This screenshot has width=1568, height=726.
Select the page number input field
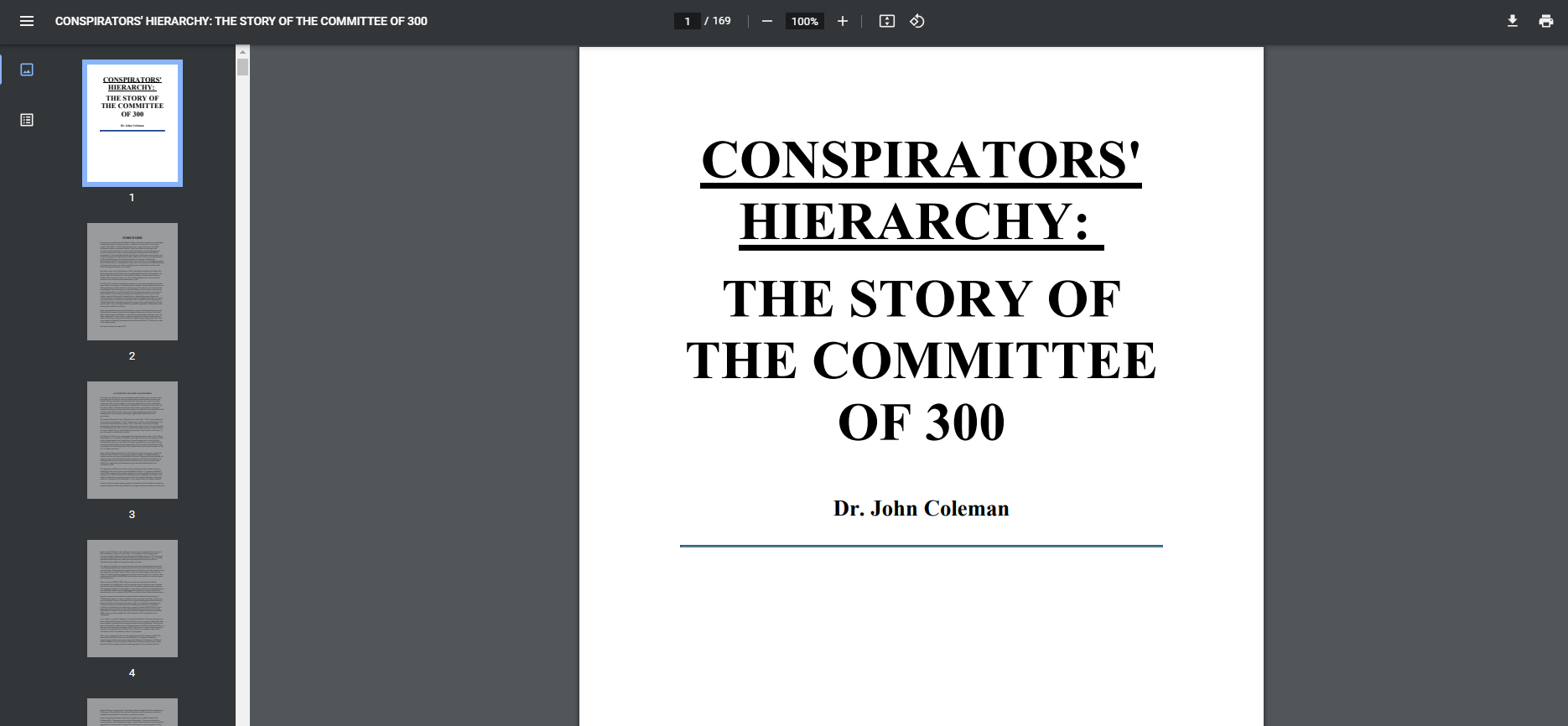(688, 21)
